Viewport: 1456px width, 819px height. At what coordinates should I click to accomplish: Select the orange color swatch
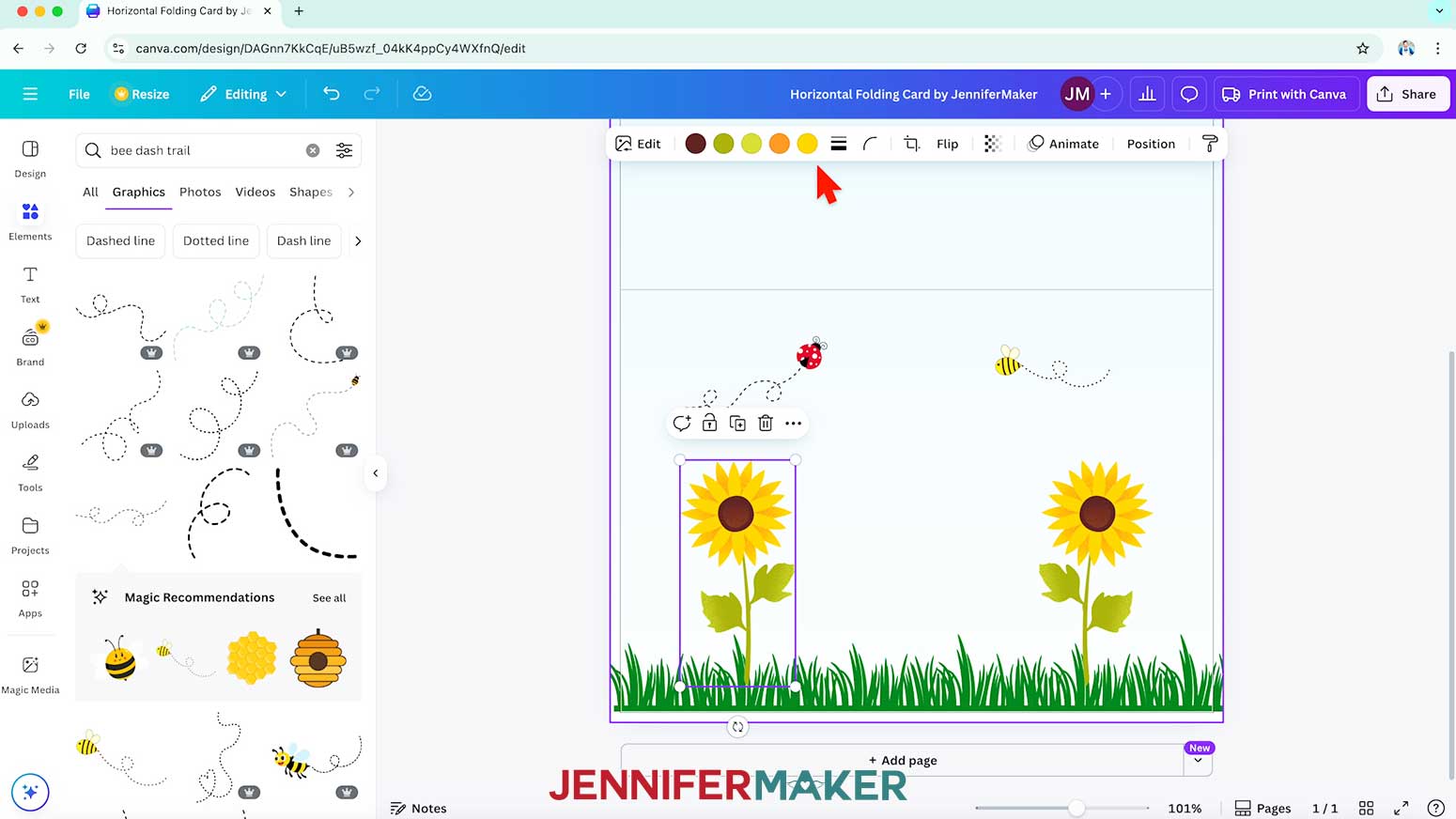point(779,144)
